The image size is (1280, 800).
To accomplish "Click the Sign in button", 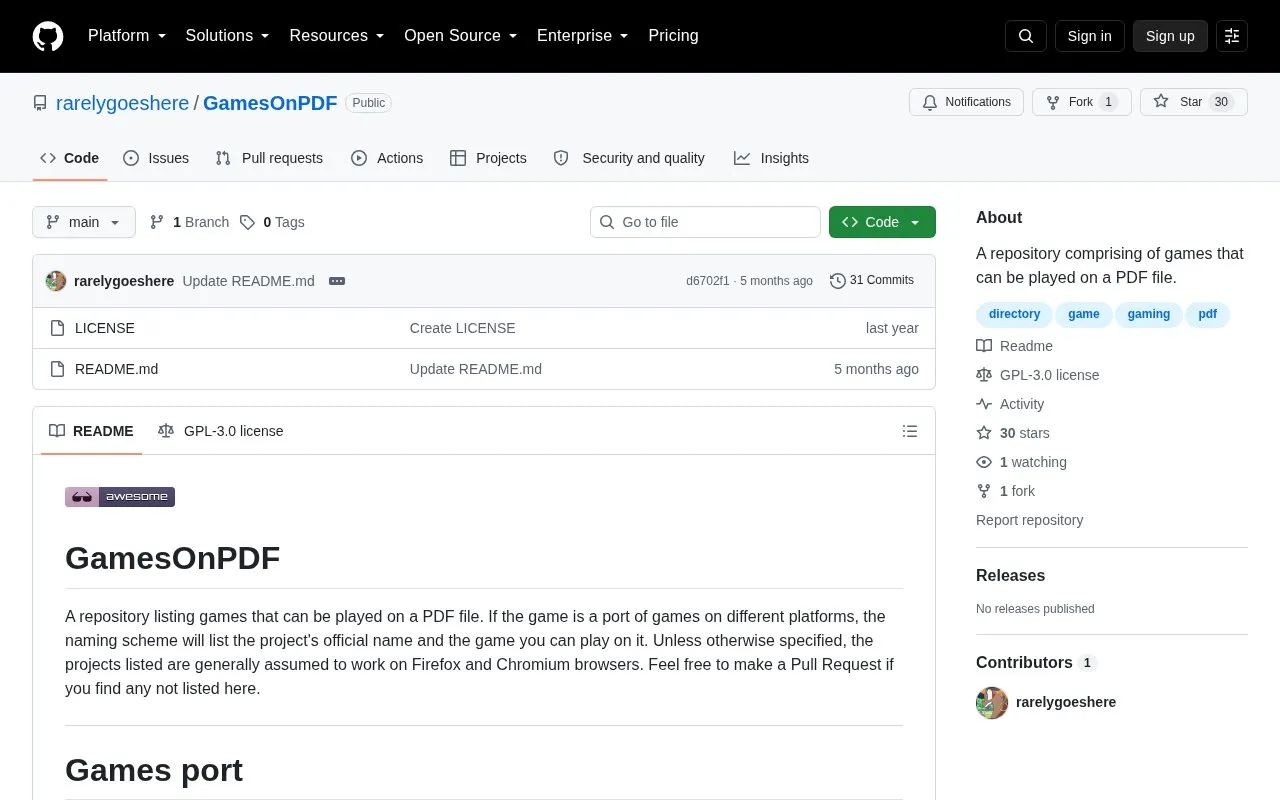I will click(x=1089, y=36).
